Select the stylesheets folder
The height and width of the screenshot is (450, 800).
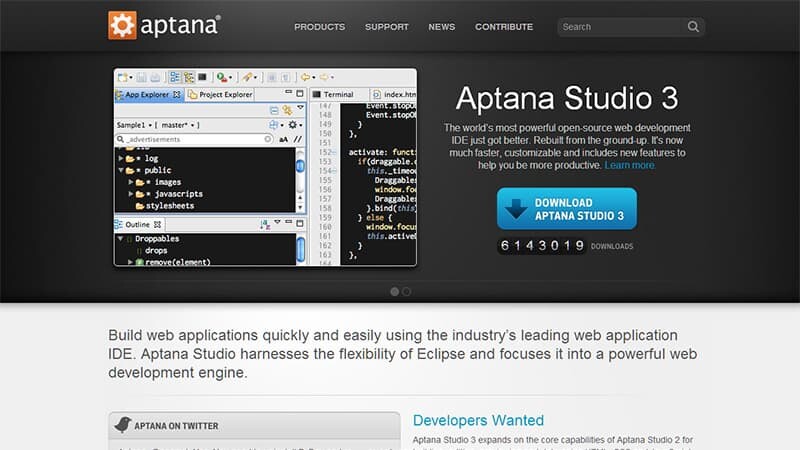point(165,206)
